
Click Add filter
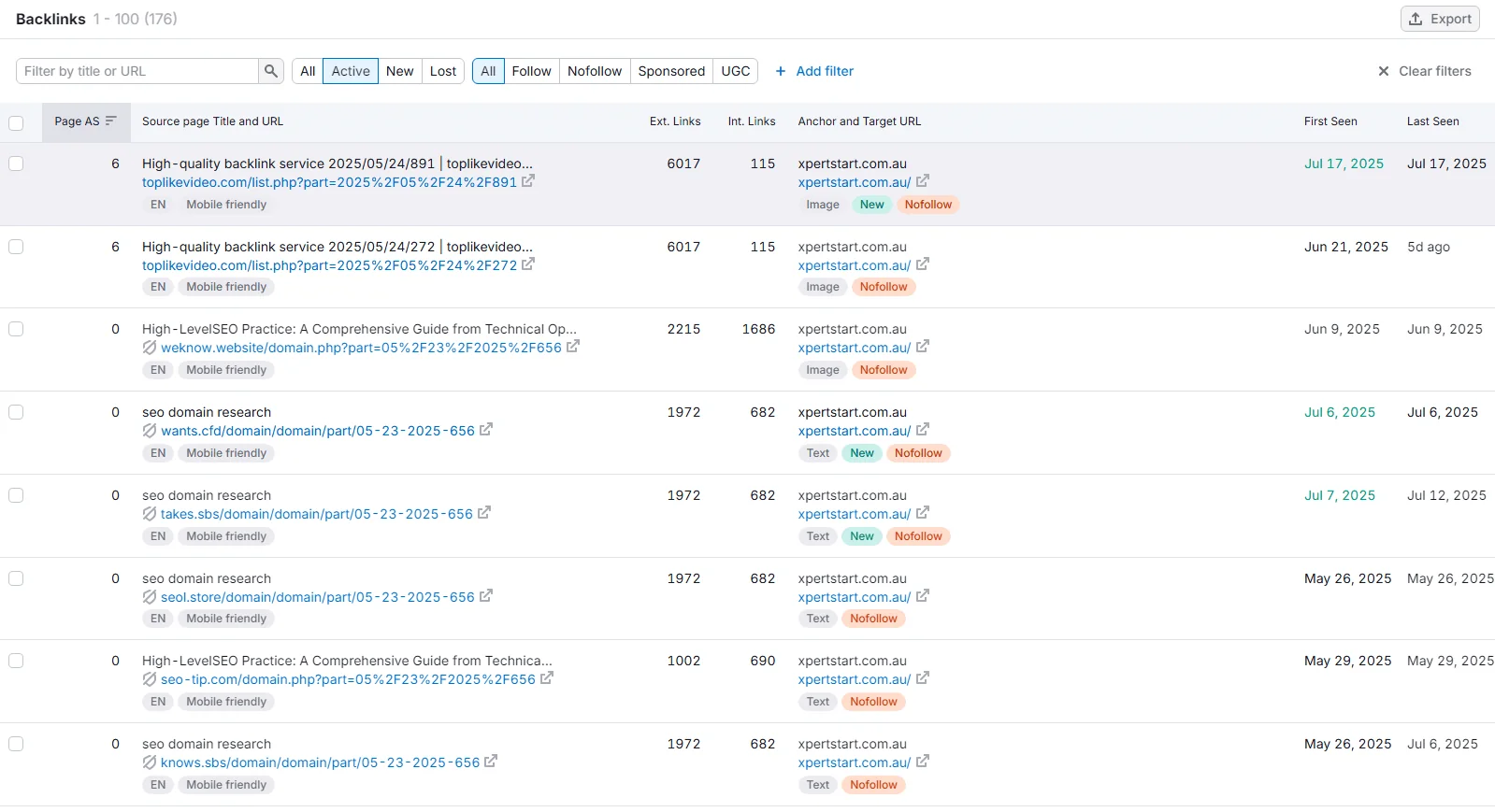(x=814, y=71)
